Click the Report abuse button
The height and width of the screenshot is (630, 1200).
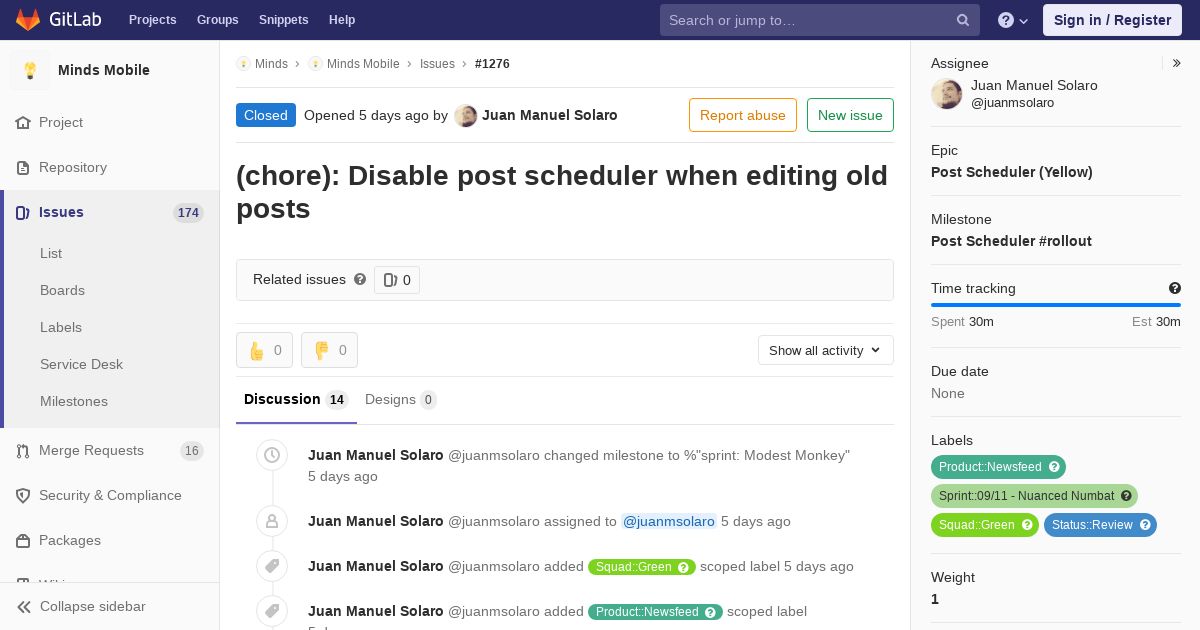pyautogui.click(x=743, y=115)
